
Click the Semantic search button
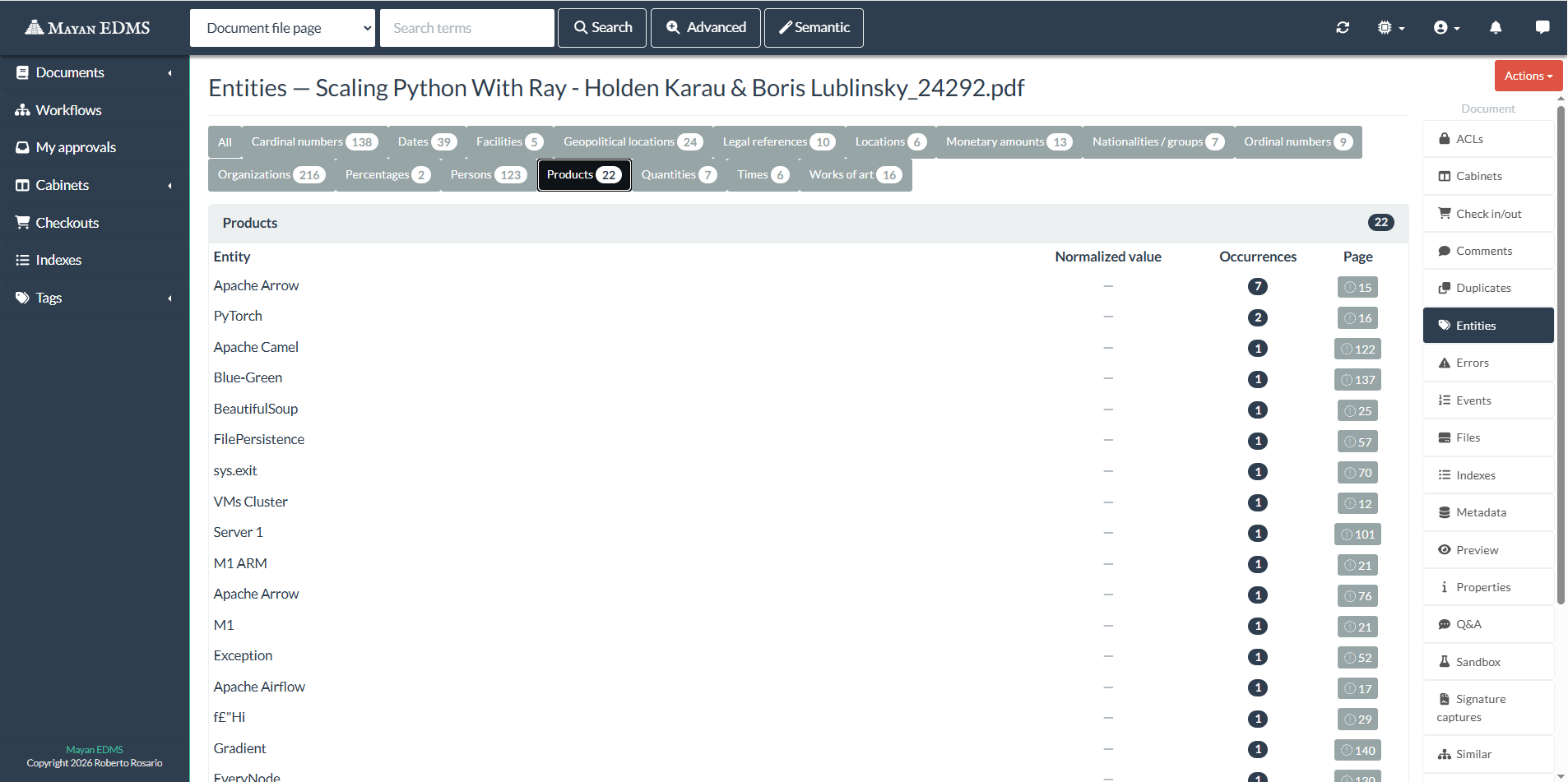(x=814, y=28)
